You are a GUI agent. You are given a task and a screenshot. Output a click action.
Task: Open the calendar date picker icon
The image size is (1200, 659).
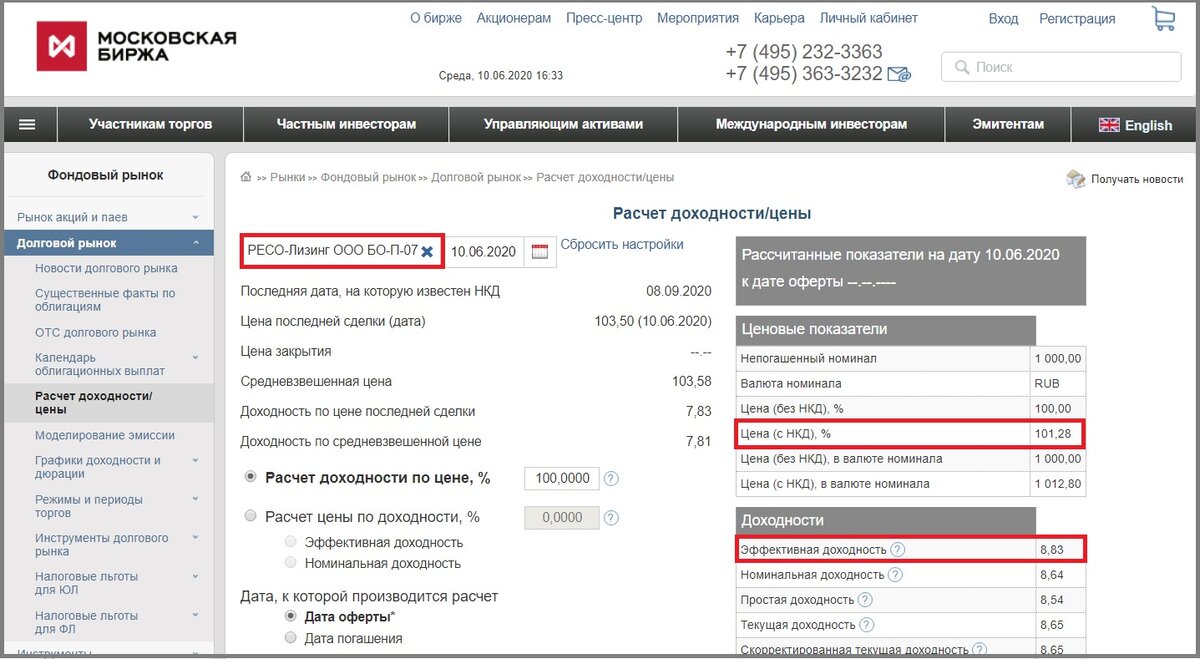540,252
